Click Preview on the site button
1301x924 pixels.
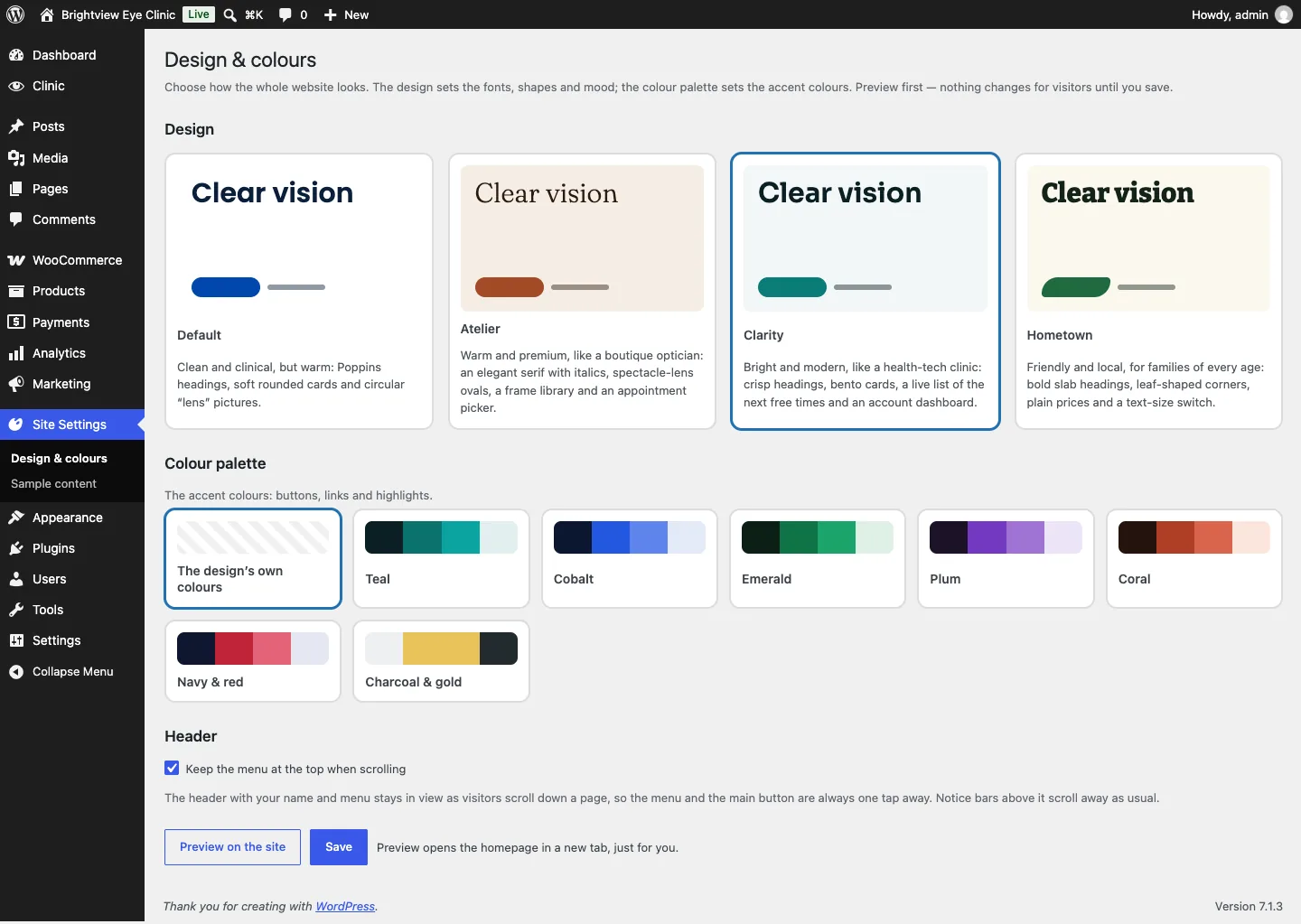[x=232, y=847]
